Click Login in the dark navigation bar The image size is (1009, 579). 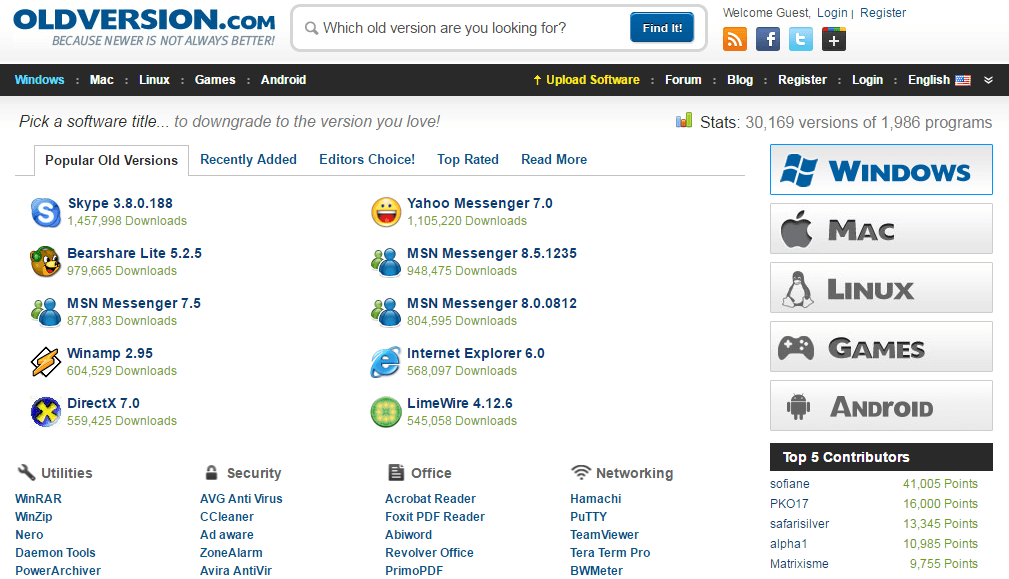[x=867, y=80]
